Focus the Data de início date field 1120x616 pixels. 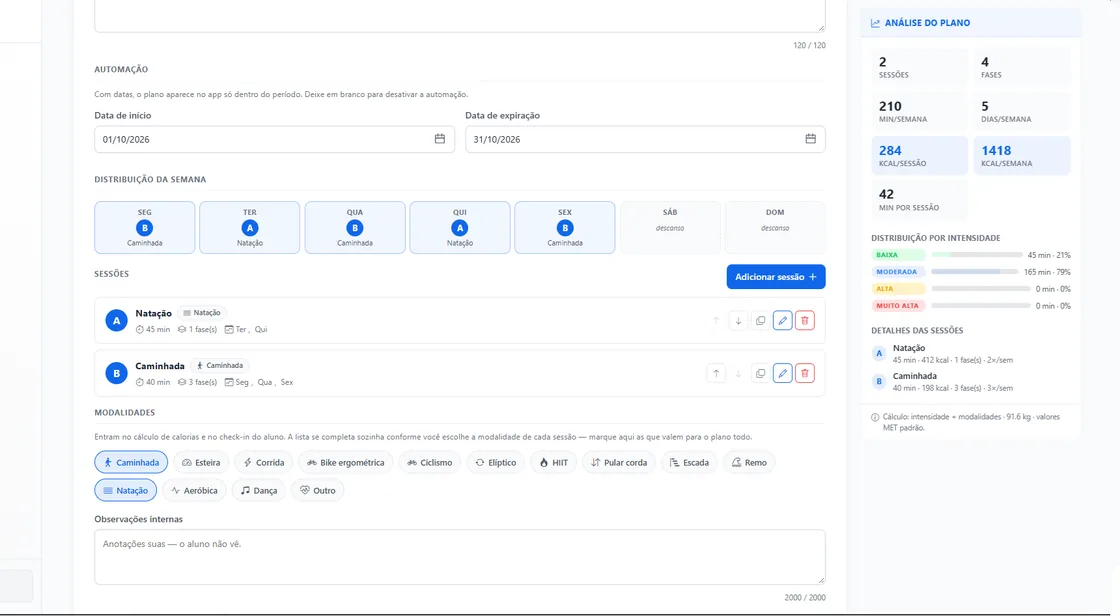pyautogui.click(x=274, y=139)
